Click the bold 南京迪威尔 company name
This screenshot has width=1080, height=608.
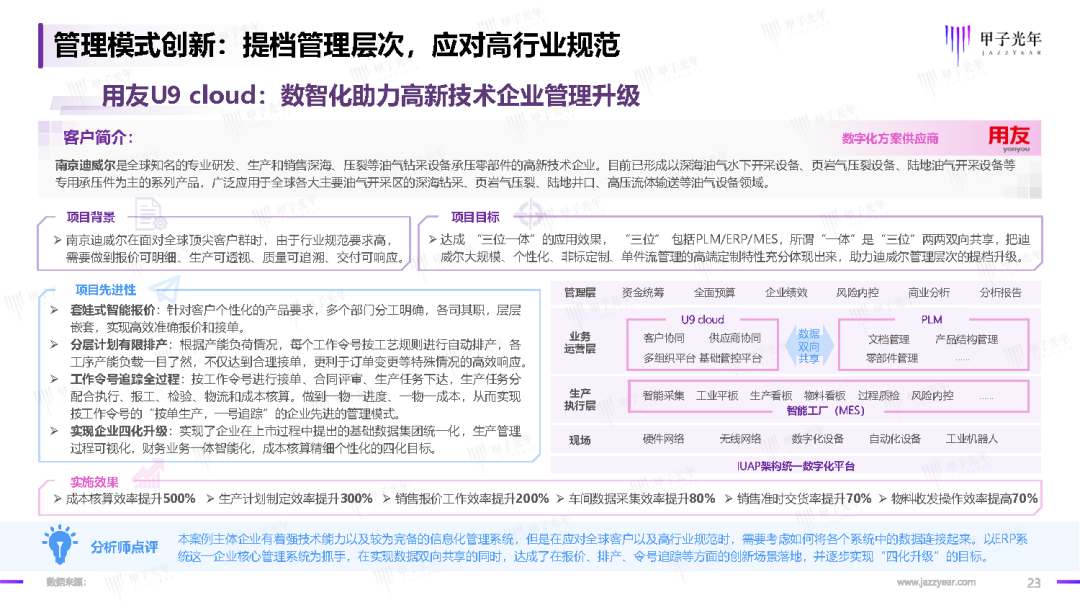click(85, 165)
